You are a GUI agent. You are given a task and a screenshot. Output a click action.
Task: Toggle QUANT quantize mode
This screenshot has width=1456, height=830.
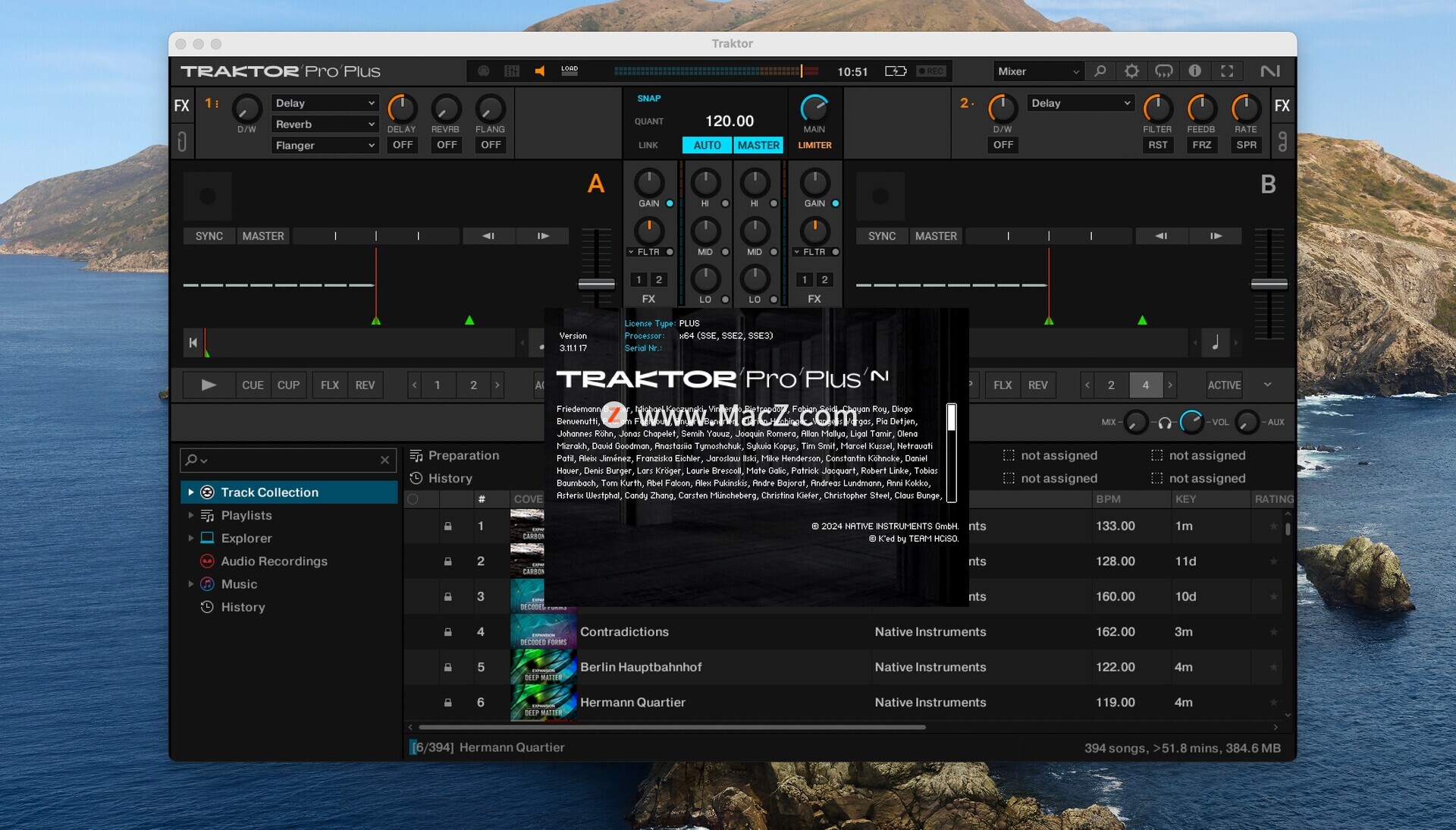tap(649, 121)
